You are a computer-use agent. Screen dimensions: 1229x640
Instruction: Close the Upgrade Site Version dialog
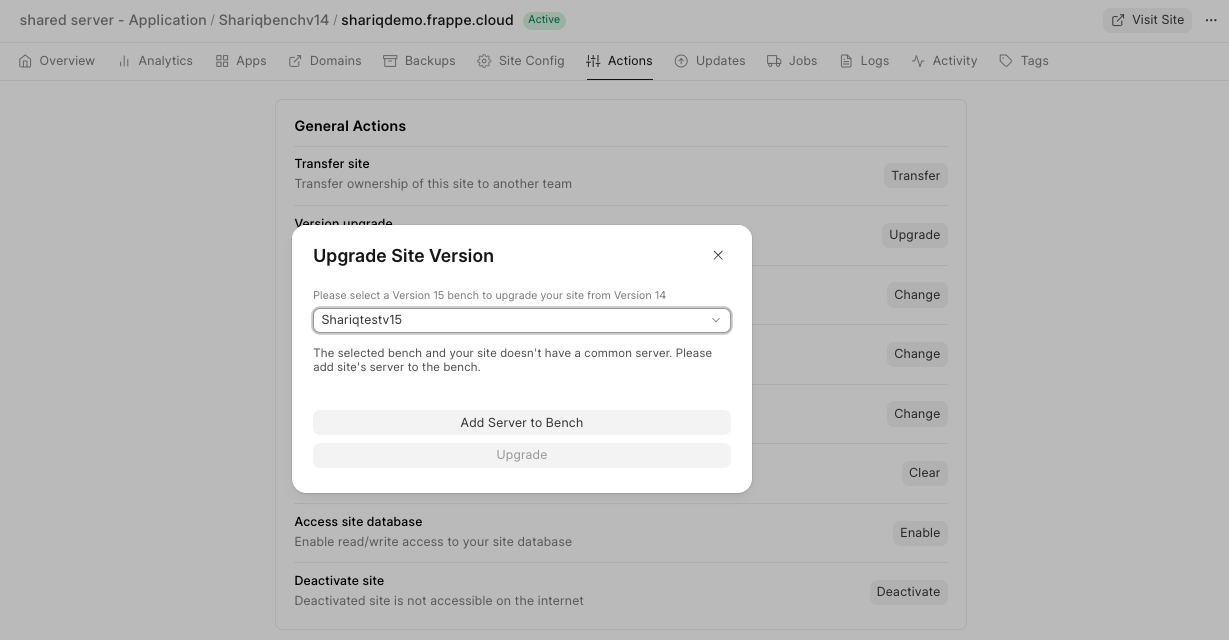coord(718,255)
